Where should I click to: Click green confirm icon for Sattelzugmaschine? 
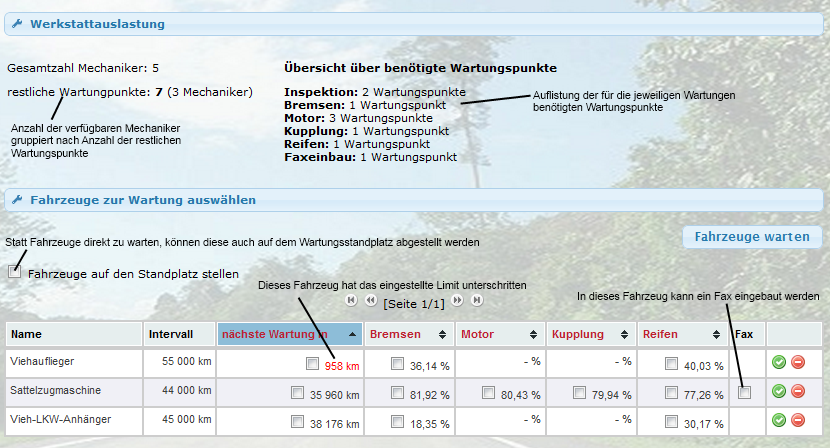coord(779,390)
